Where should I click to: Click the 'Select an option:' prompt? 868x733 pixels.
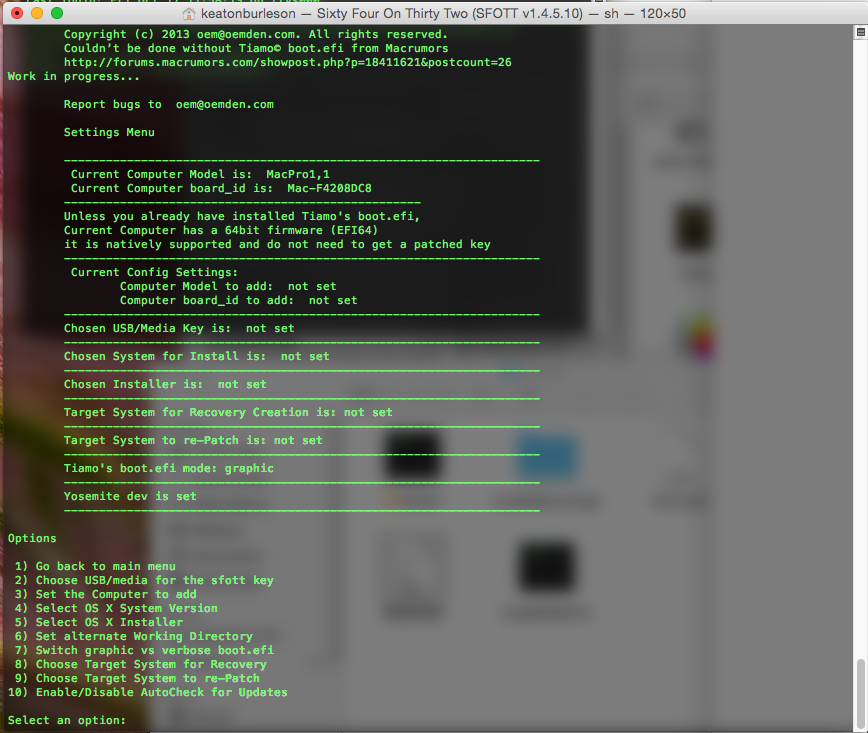pos(66,720)
